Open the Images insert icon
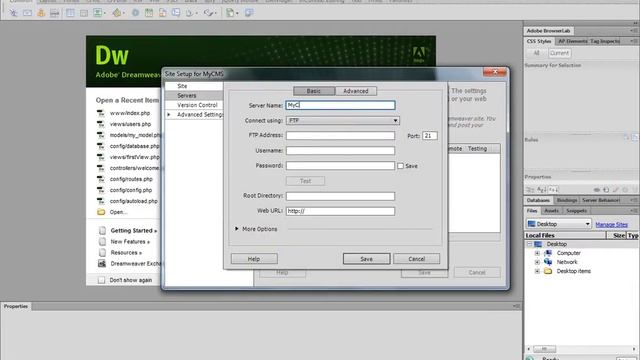This screenshot has height=360, width=640. [x=98, y=13]
